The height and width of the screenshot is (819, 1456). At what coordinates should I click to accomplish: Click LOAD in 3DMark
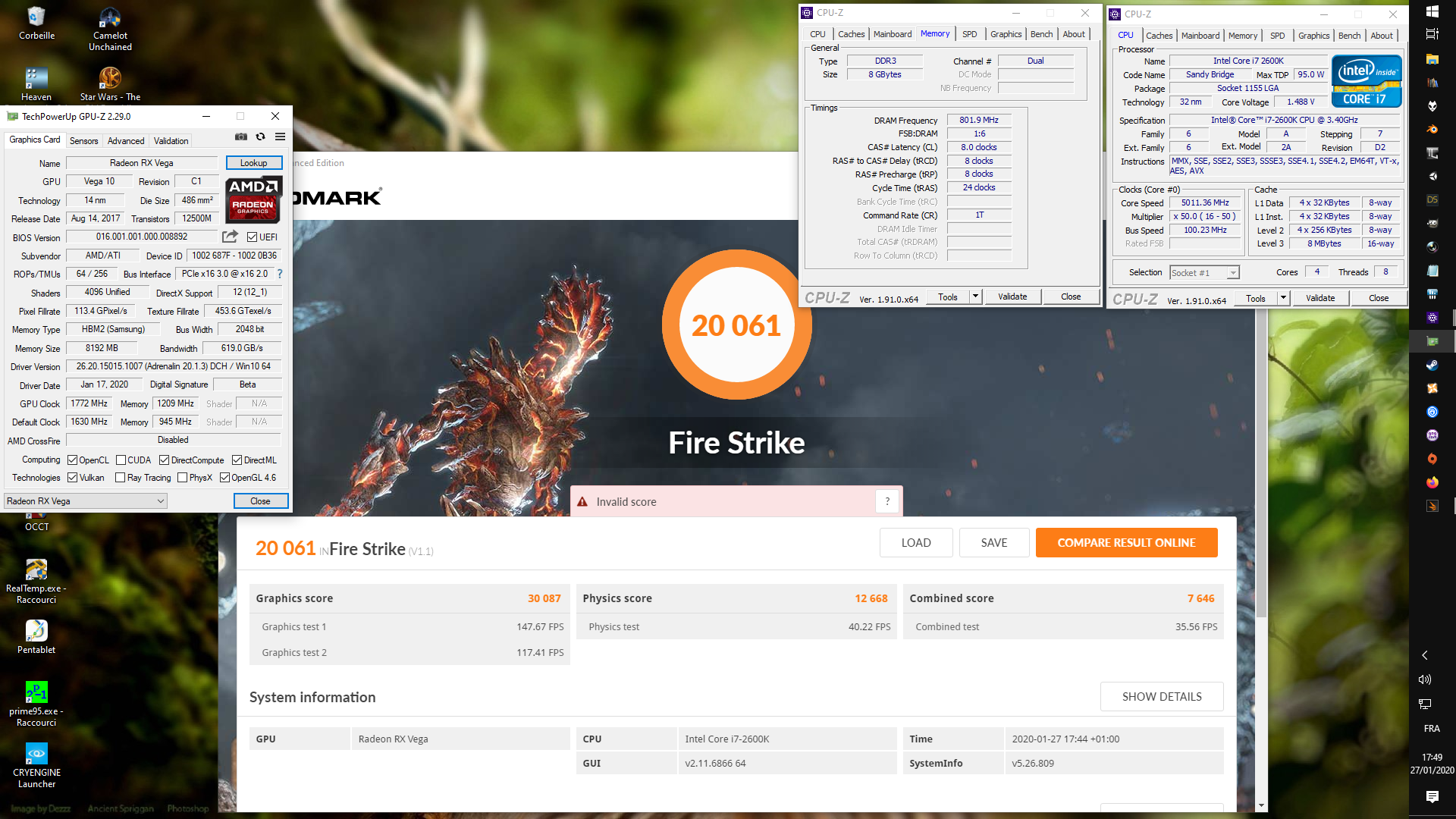[916, 543]
